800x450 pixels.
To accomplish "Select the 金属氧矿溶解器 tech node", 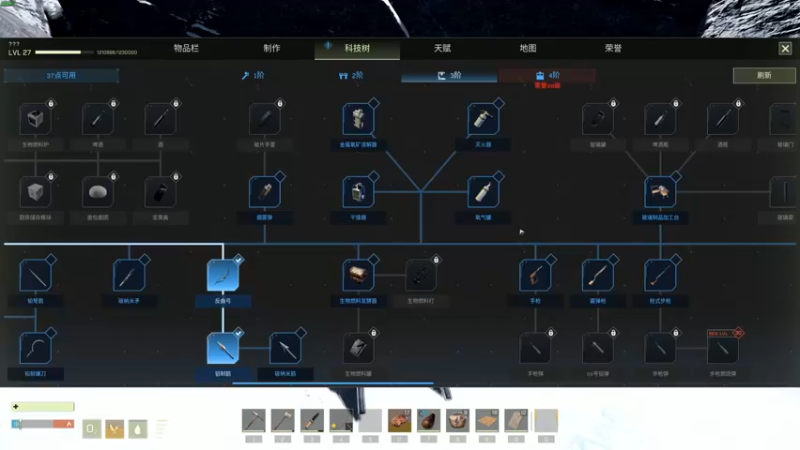I will point(358,119).
